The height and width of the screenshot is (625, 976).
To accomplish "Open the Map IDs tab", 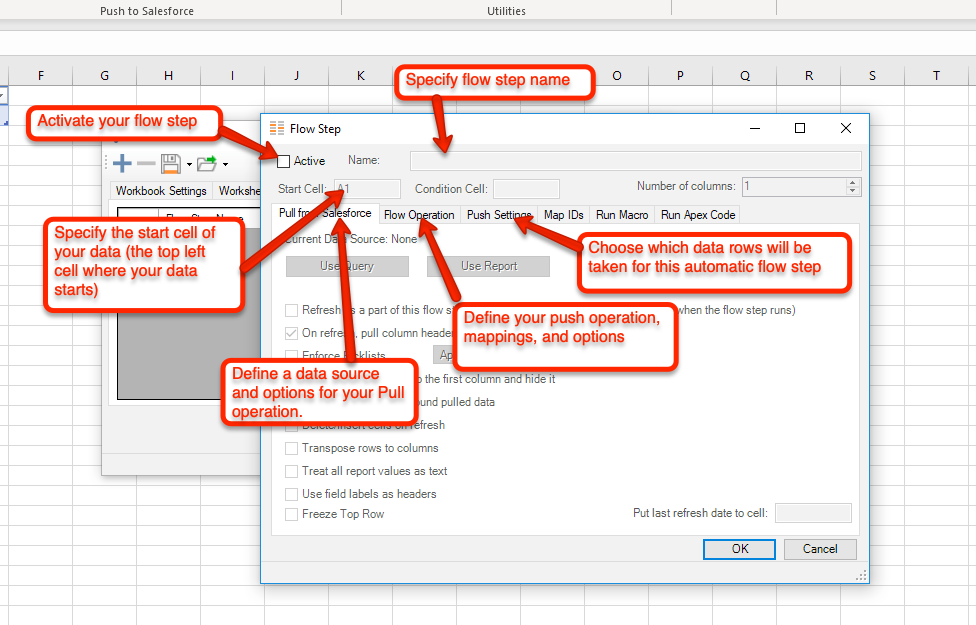I will [563, 215].
